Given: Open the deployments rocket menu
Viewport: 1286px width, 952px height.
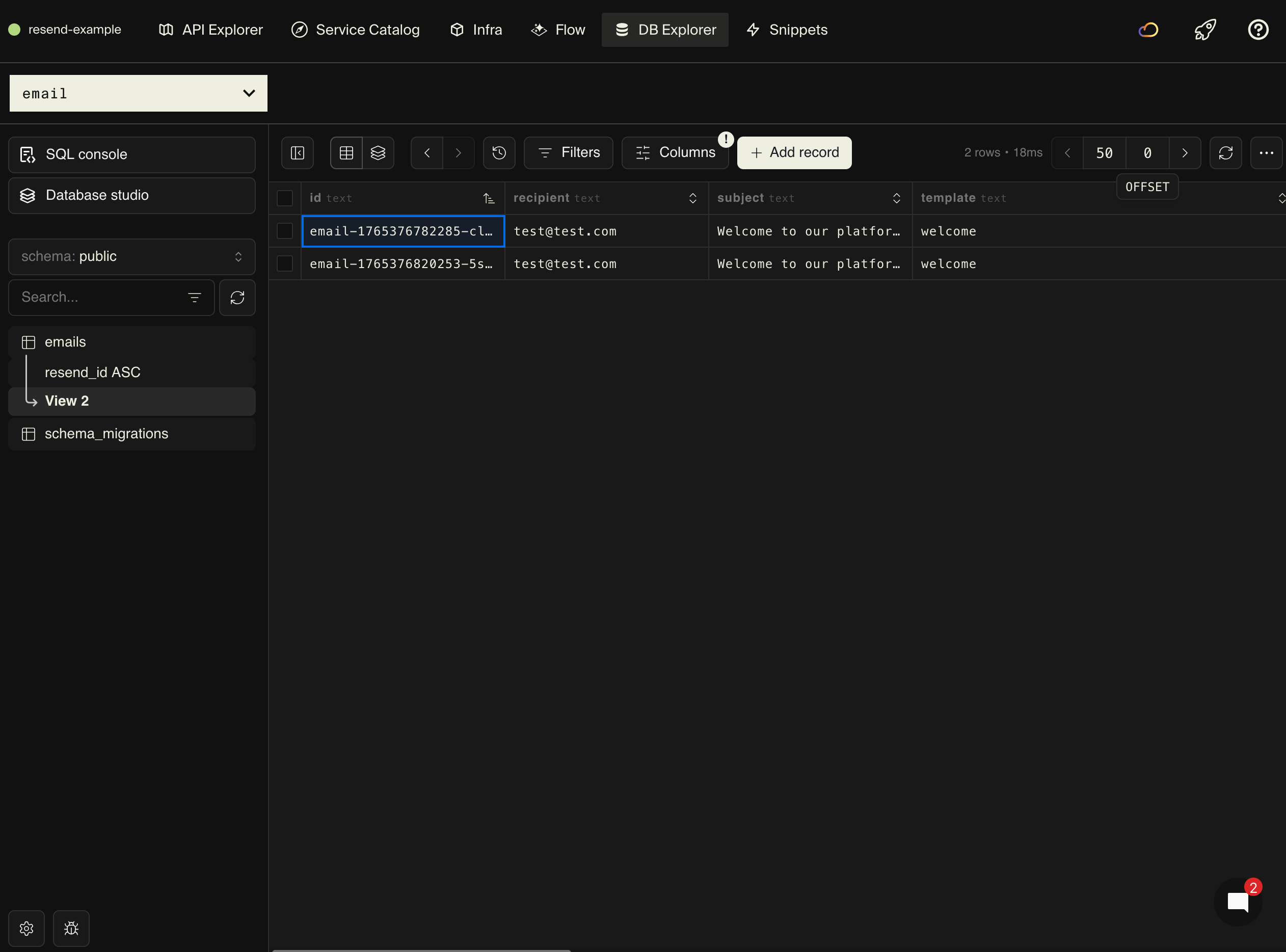Looking at the screenshot, I should [1204, 30].
